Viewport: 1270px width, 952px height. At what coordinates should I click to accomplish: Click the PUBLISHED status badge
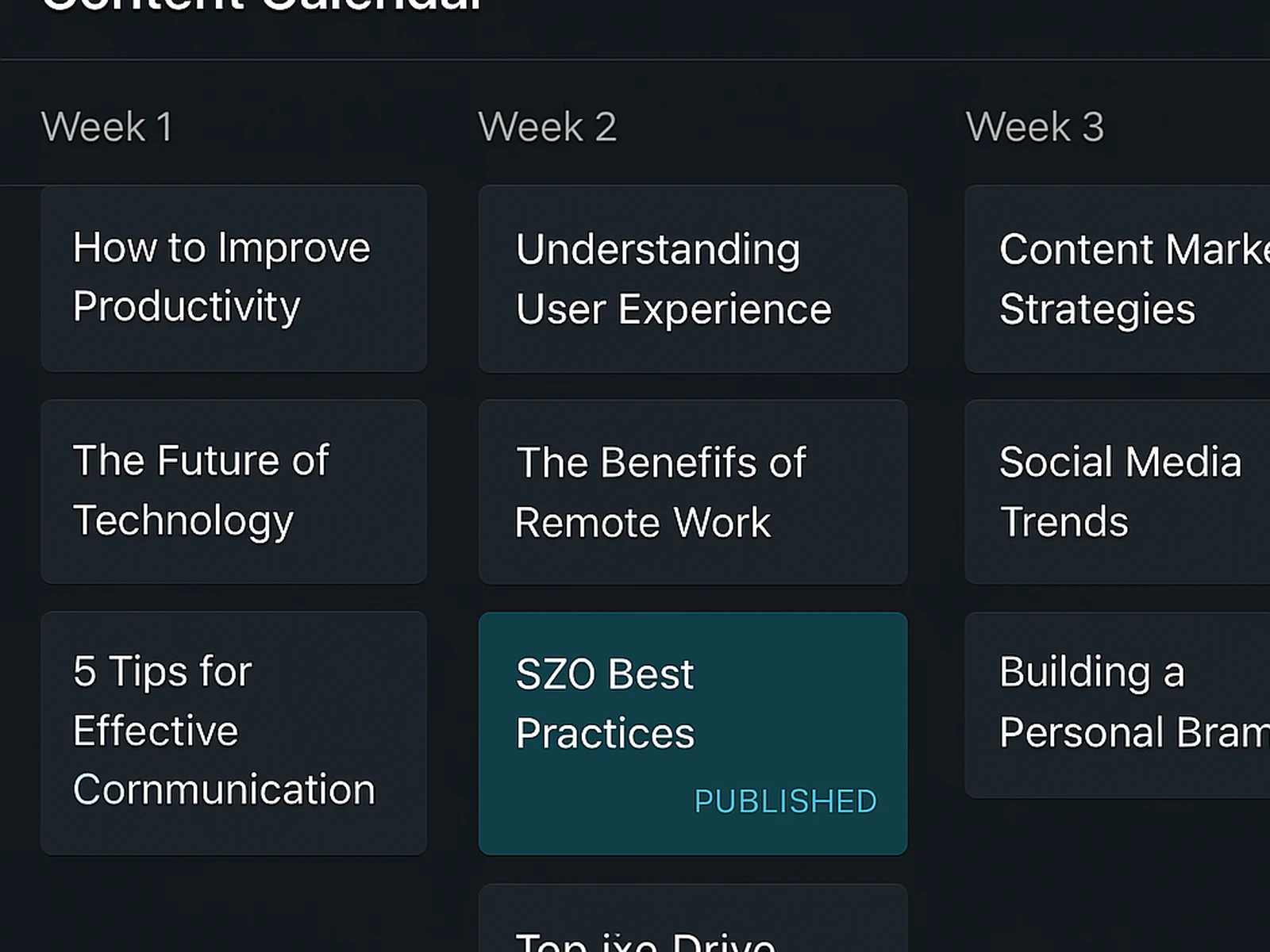coord(785,801)
